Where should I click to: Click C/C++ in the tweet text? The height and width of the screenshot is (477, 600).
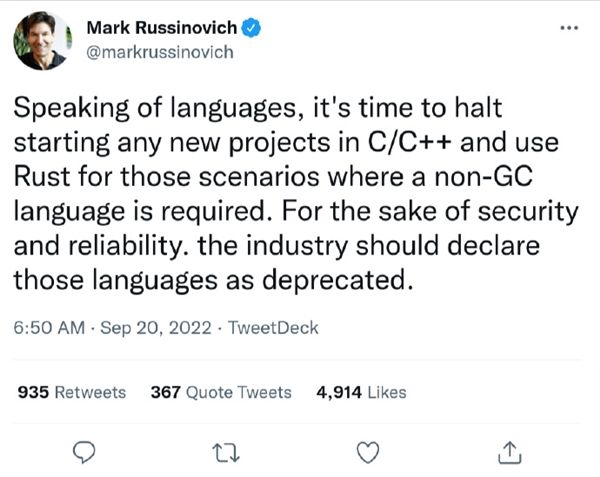coord(410,142)
